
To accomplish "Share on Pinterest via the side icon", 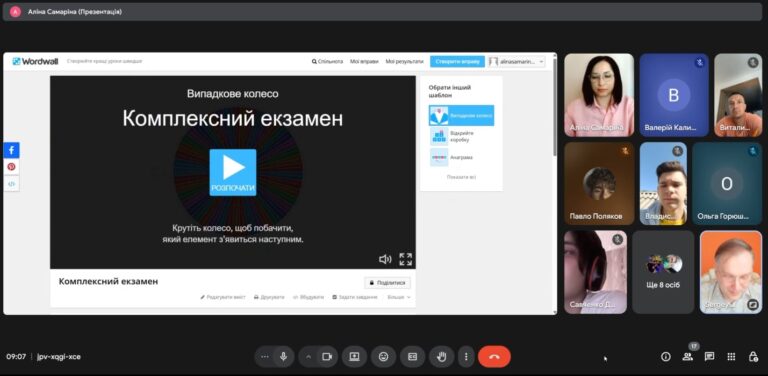I will (12, 167).
